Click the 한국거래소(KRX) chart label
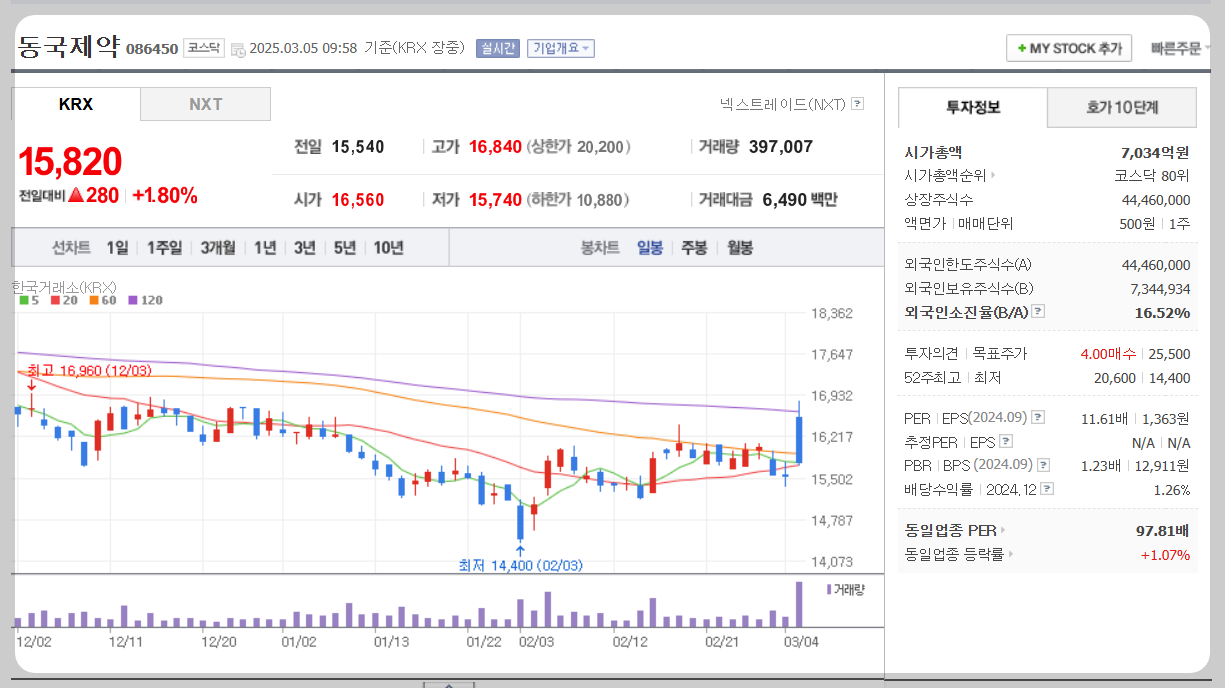Image resolution: width=1225 pixels, height=688 pixels. (x=65, y=286)
